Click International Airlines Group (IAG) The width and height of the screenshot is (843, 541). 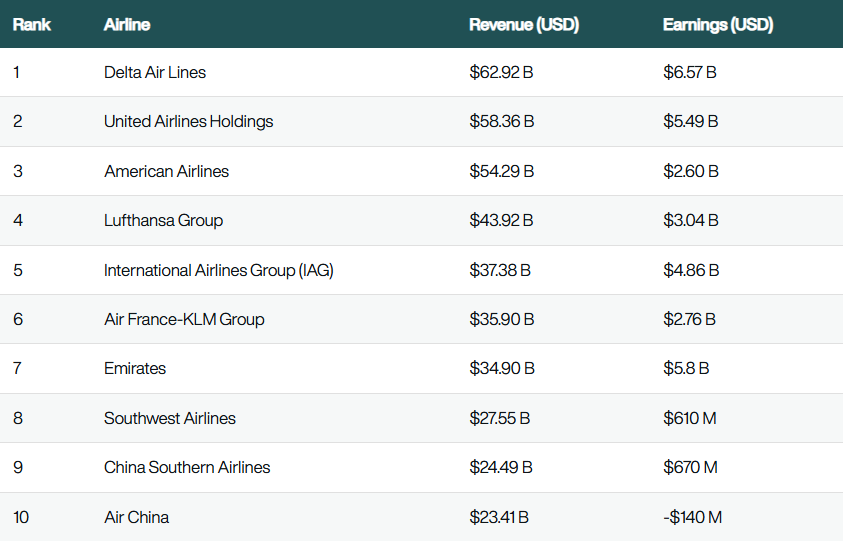tap(218, 270)
